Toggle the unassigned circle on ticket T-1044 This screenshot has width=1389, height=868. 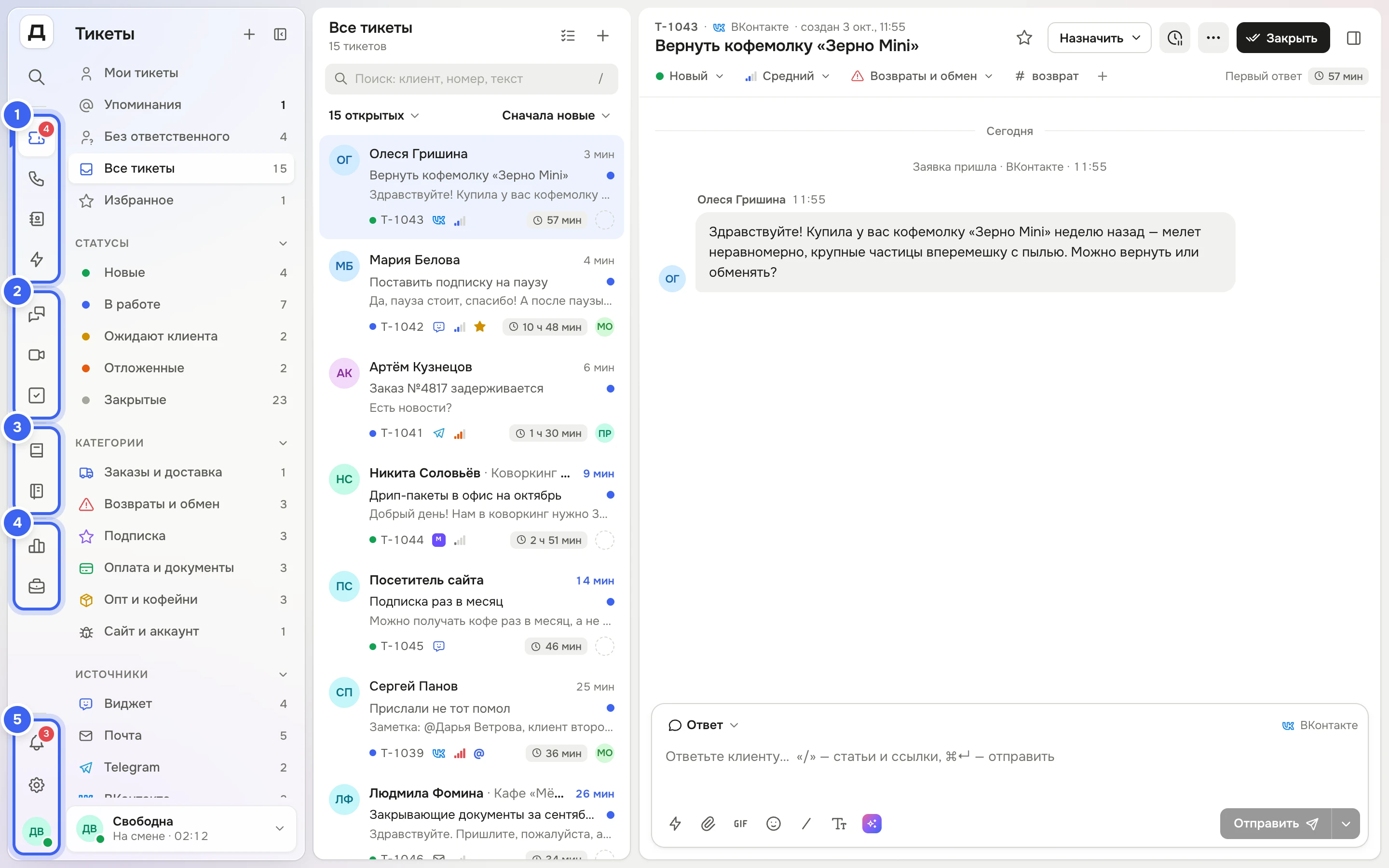tap(604, 540)
